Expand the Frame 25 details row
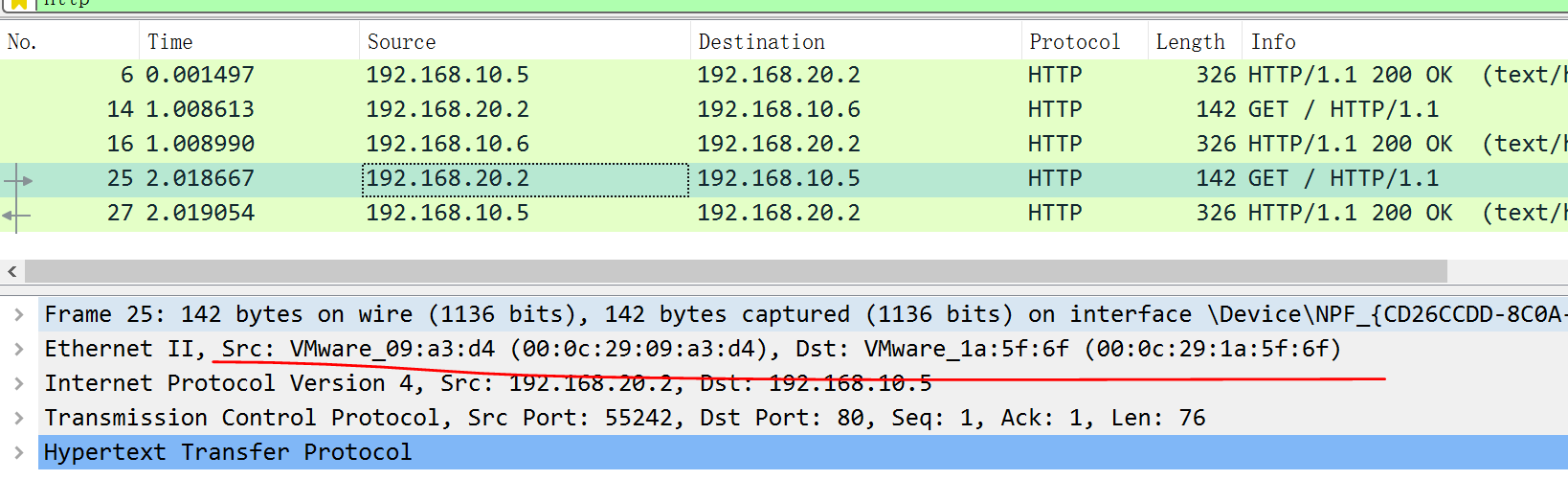Viewport: 1568px width, 503px height. coord(19,314)
